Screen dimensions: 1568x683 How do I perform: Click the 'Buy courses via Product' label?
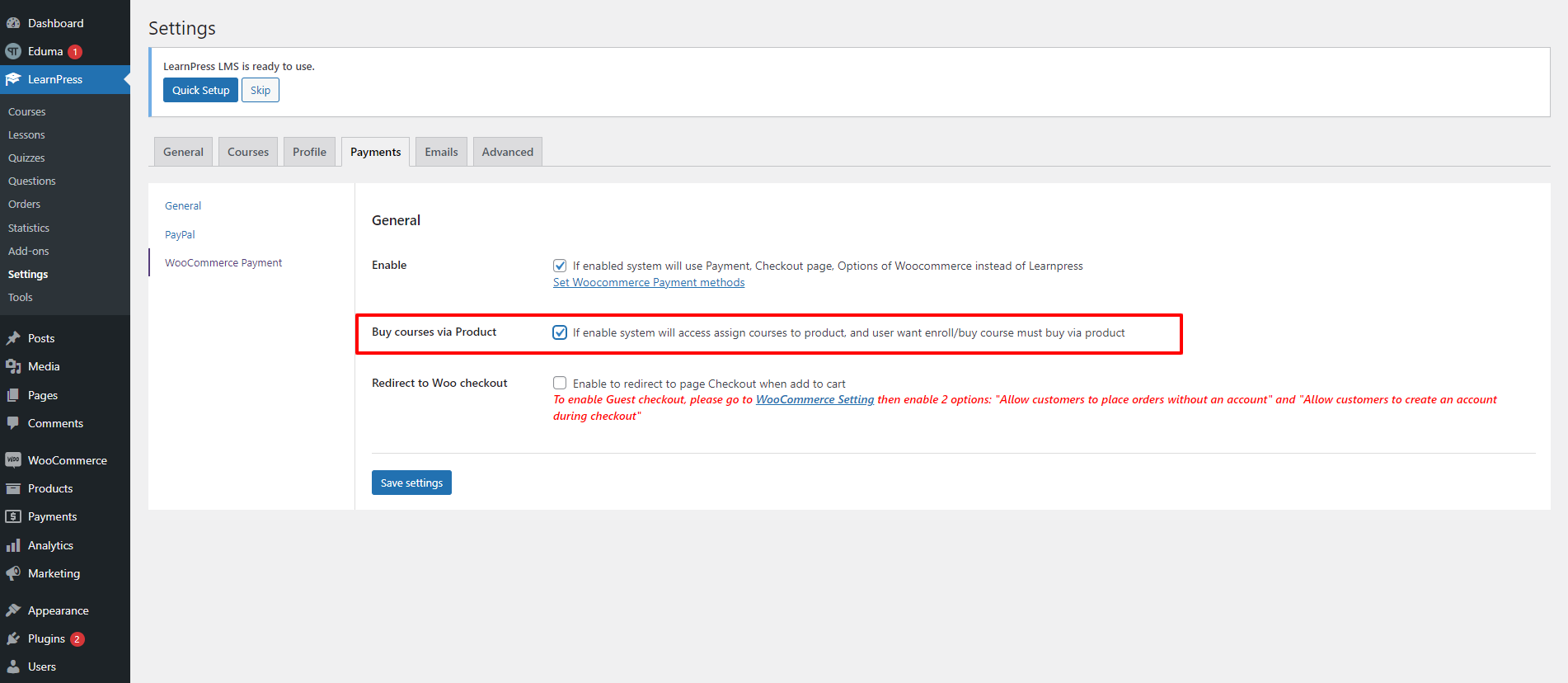pyautogui.click(x=434, y=332)
